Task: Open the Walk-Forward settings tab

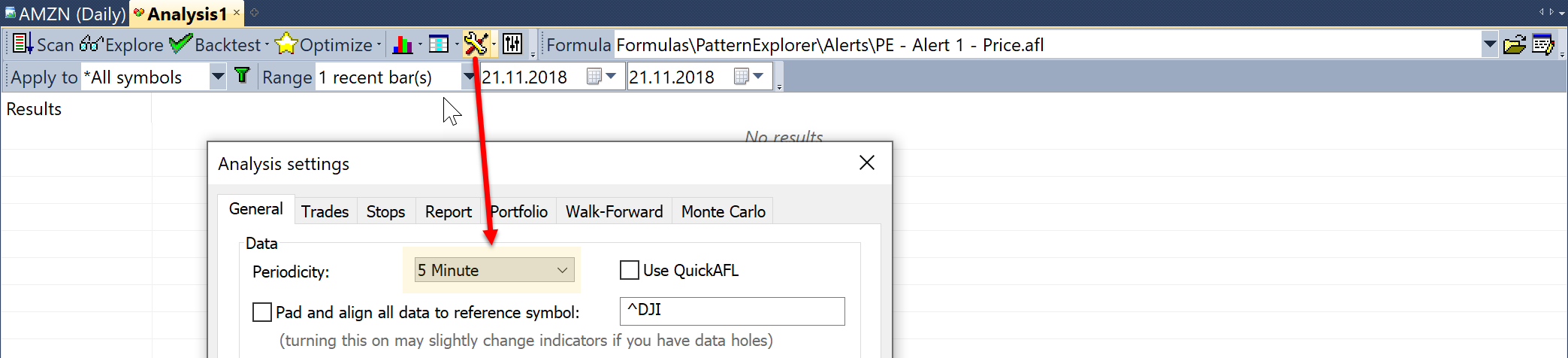Action: tap(614, 211)
